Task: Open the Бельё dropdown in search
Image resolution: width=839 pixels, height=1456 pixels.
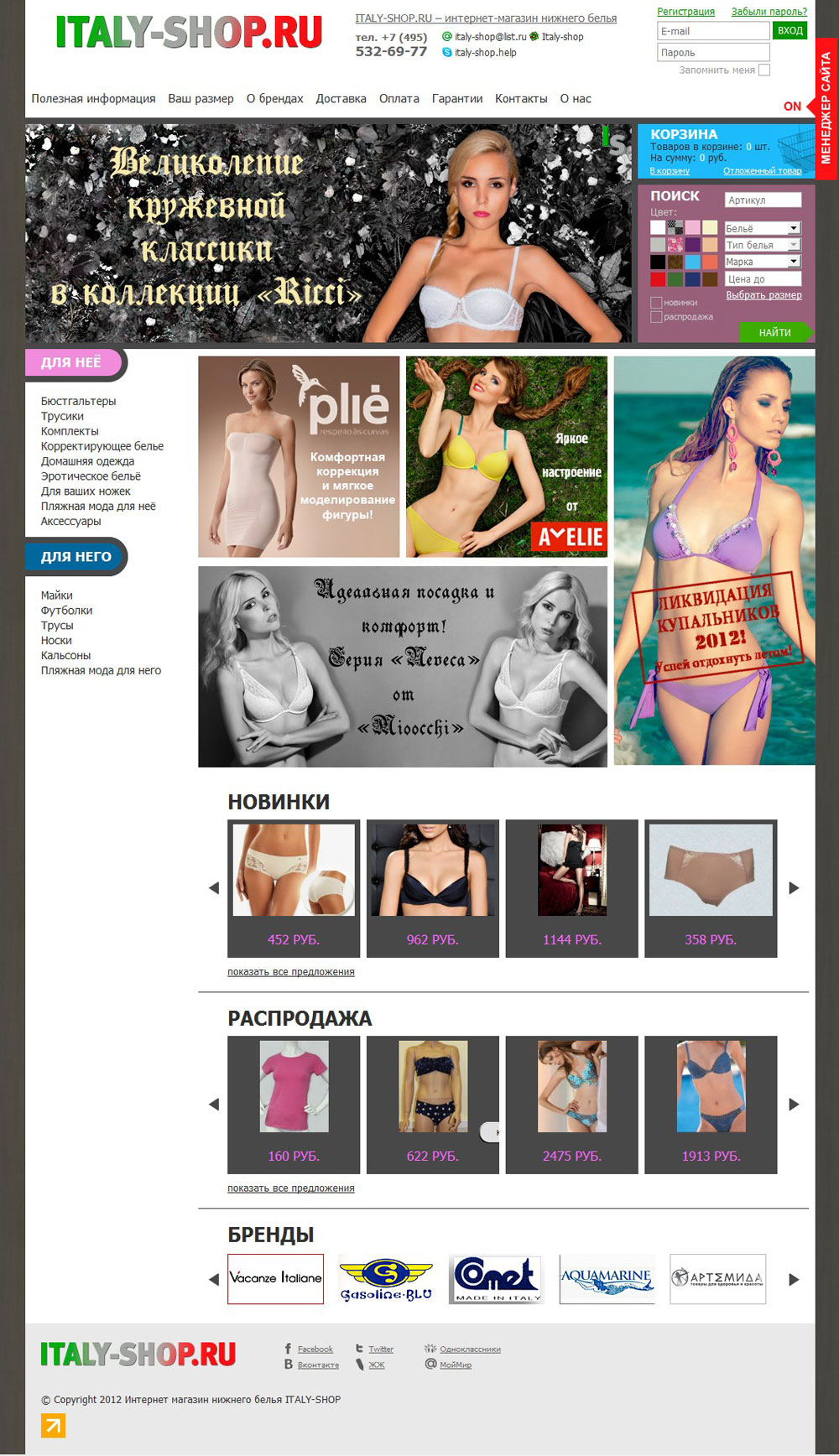Action: (763, 228)
